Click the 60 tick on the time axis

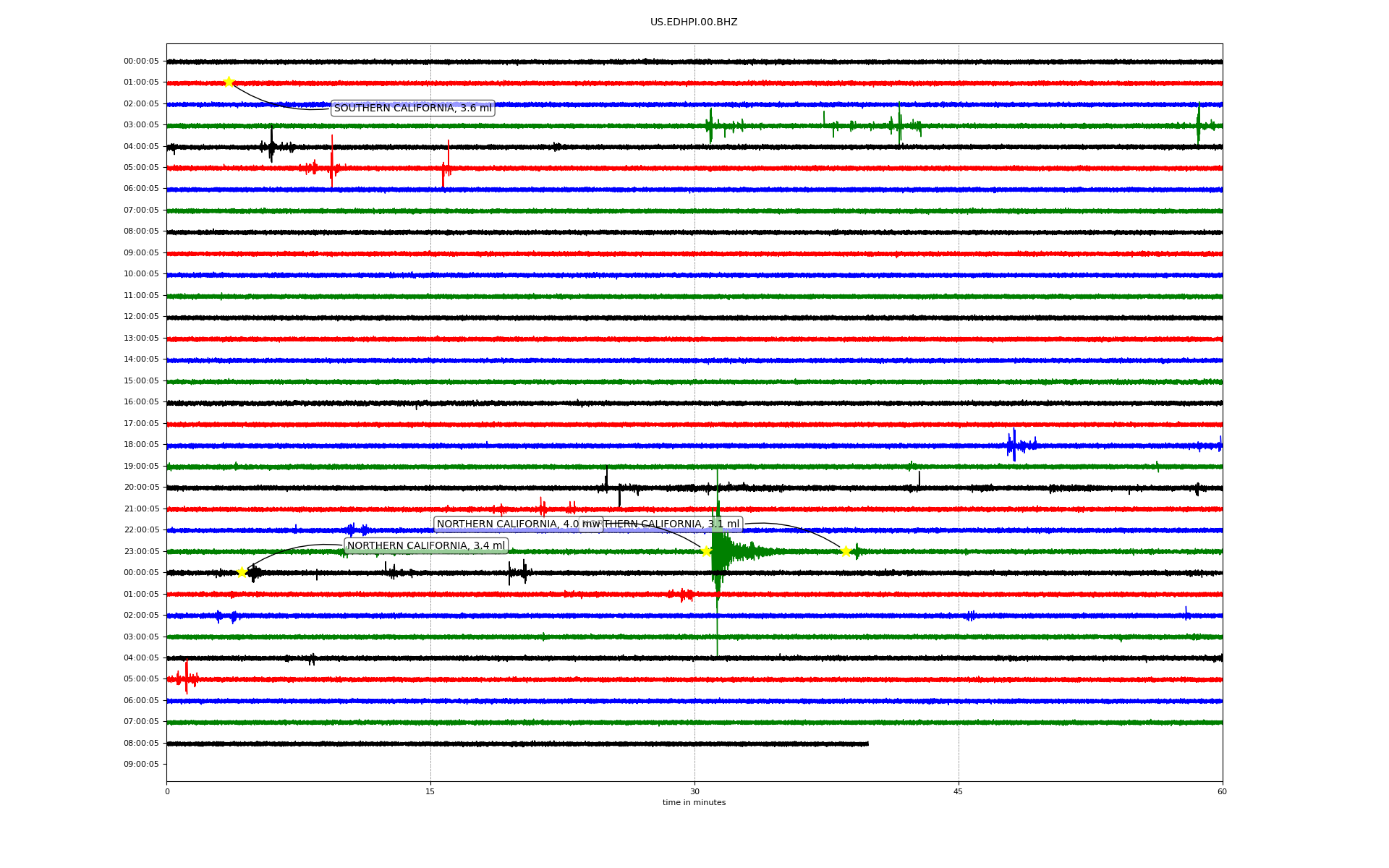(1221, 791)
